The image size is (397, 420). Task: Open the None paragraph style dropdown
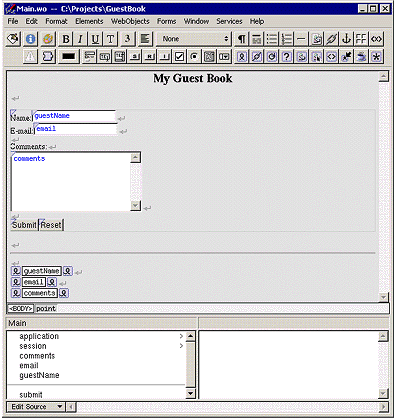tap(194, 39)
